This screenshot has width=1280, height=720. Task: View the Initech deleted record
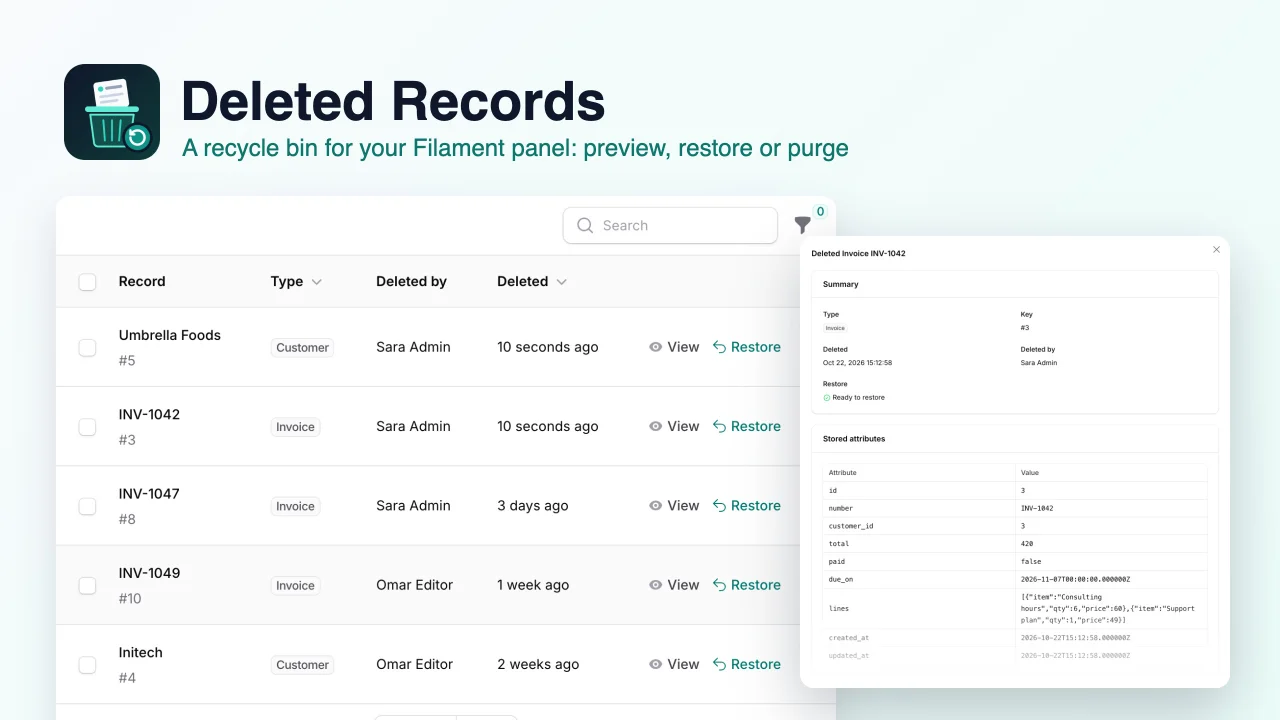(674, 664)
